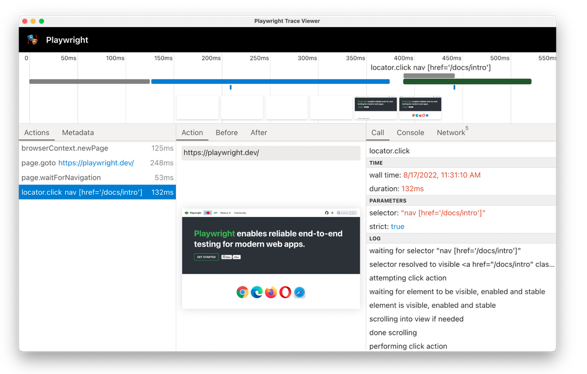Image resolution: width=587 pixels, height=374 pixels.
Task: Click the snapshot URL address field
Action: click(x=271, y=153)
